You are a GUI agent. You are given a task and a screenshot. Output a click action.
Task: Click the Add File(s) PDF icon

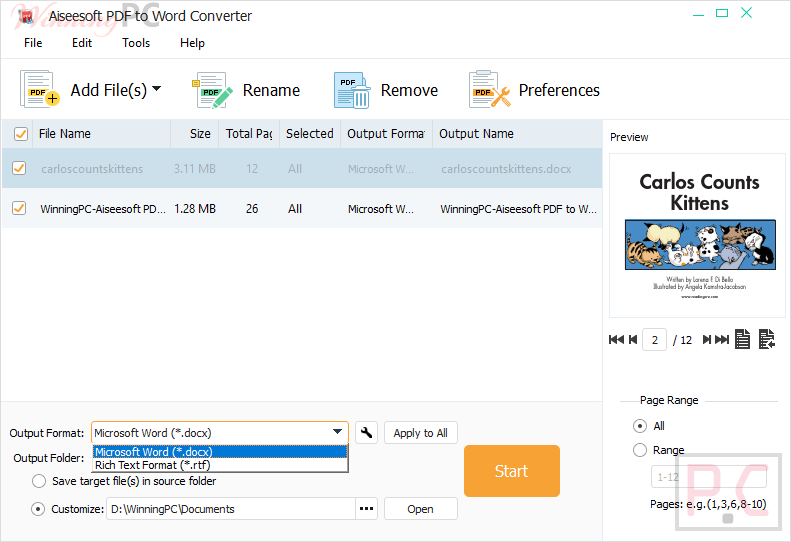[39, 89]
